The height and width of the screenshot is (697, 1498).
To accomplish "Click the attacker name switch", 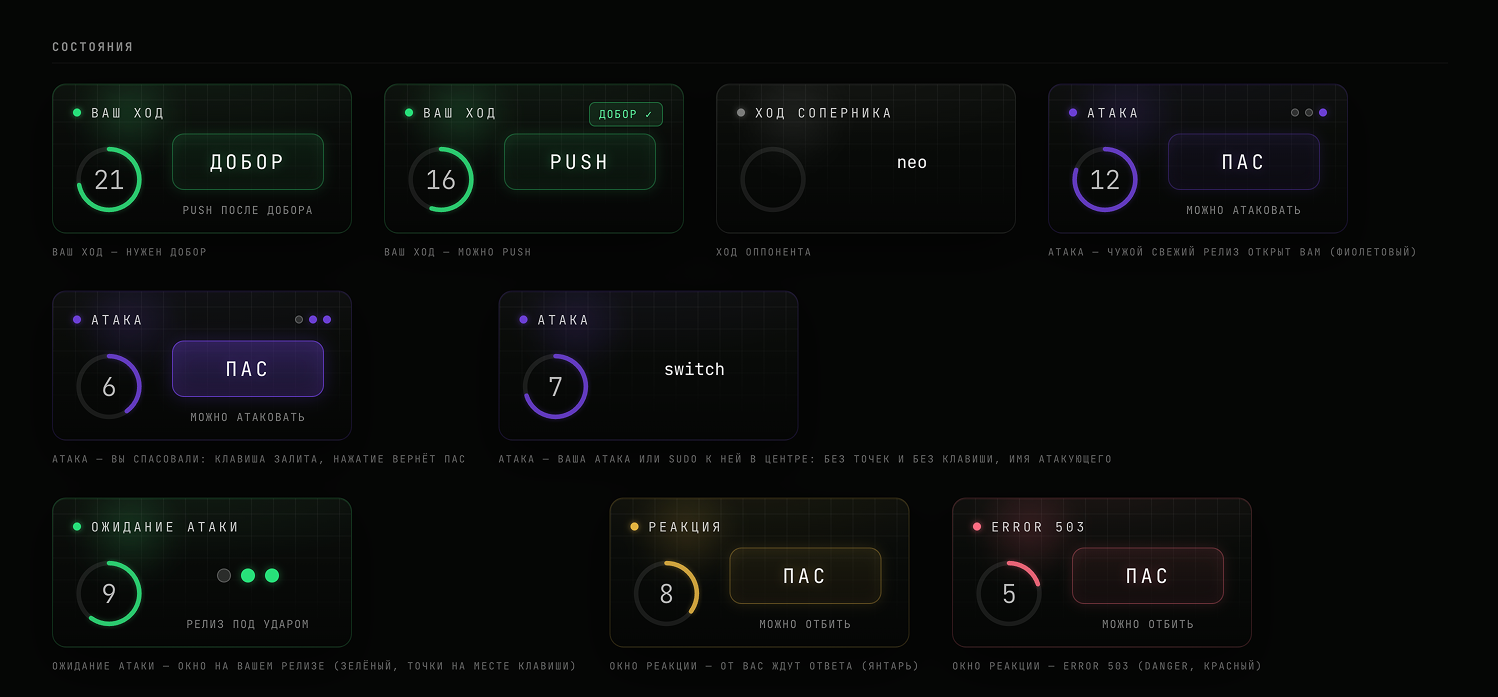I will pos(694,369).
